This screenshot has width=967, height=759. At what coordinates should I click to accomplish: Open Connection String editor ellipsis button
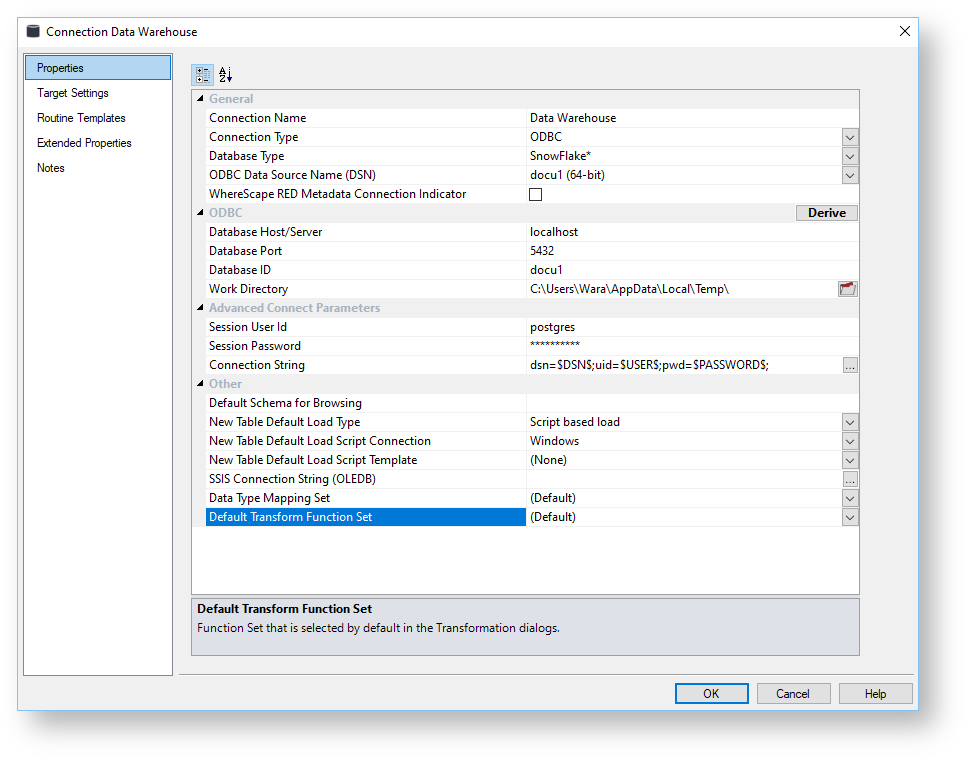click(850, 366)
